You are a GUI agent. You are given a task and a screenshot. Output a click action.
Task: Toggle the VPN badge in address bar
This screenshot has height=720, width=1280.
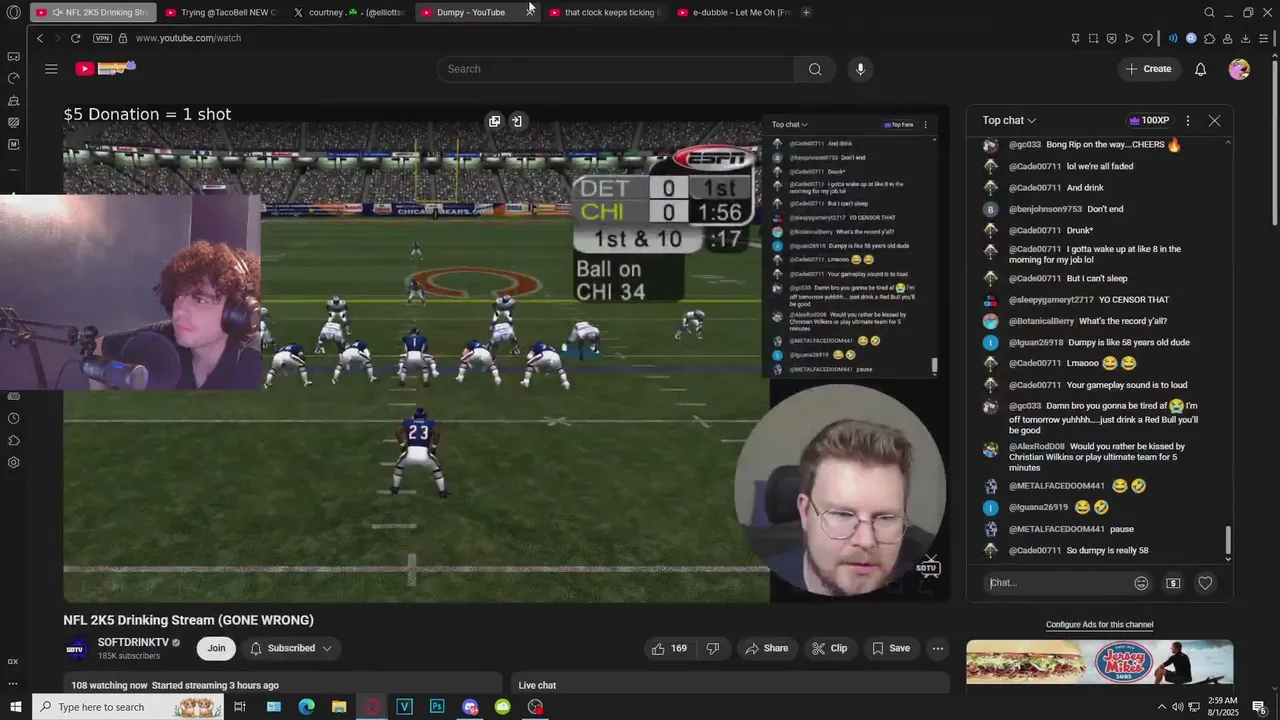102,38
